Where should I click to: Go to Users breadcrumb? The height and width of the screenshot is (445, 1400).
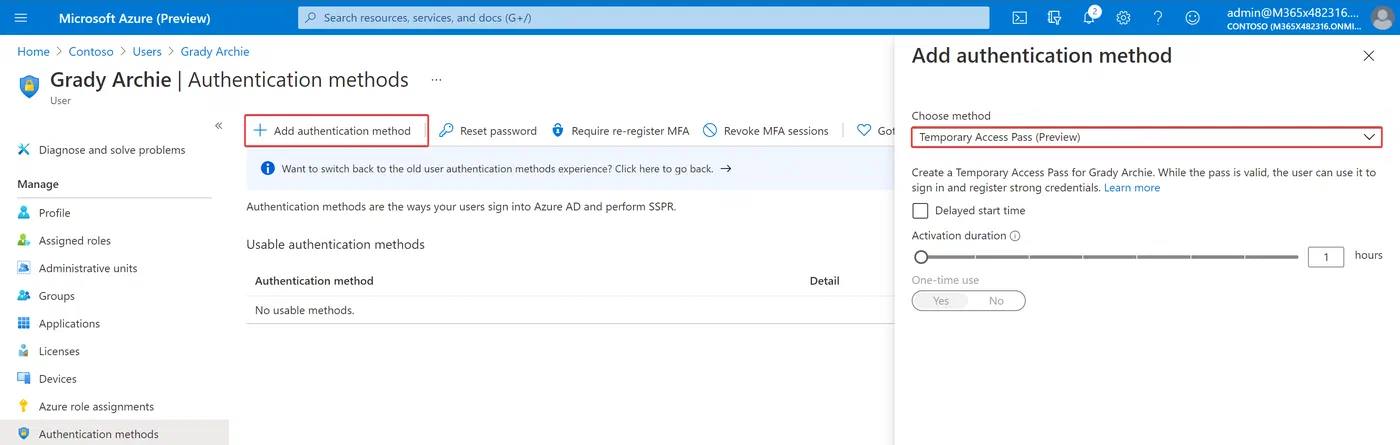pyautogui.click(x=147, y=51)
